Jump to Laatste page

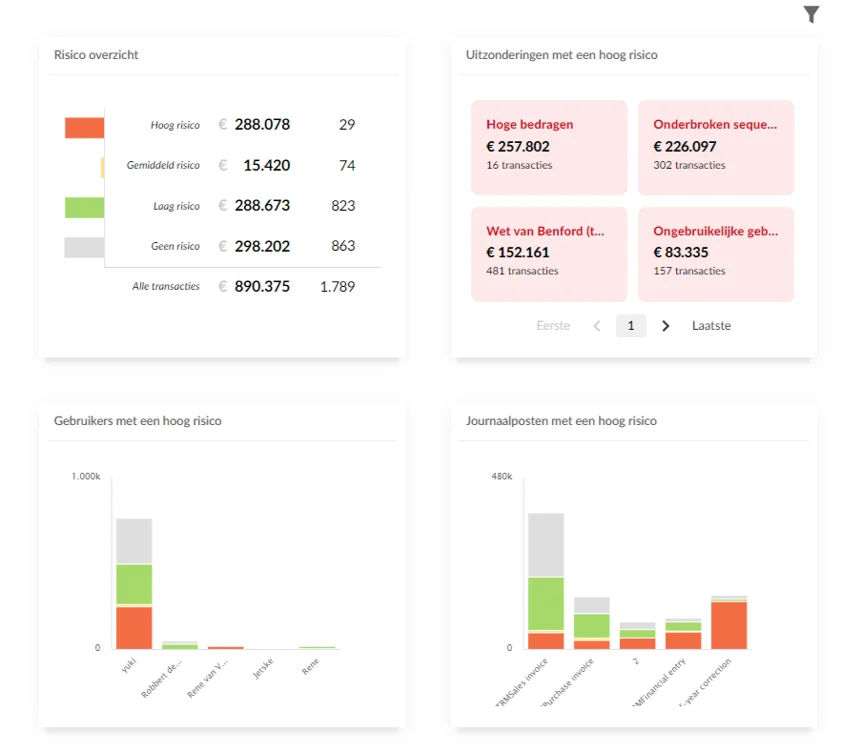tap(711, 326)
